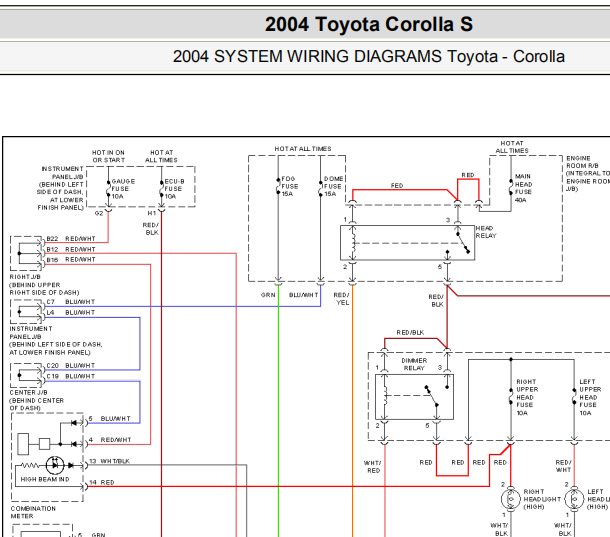The image size is (610, 537).
Task: Click the "RED/YEL" wire color label
Action: tap(342, 298)
